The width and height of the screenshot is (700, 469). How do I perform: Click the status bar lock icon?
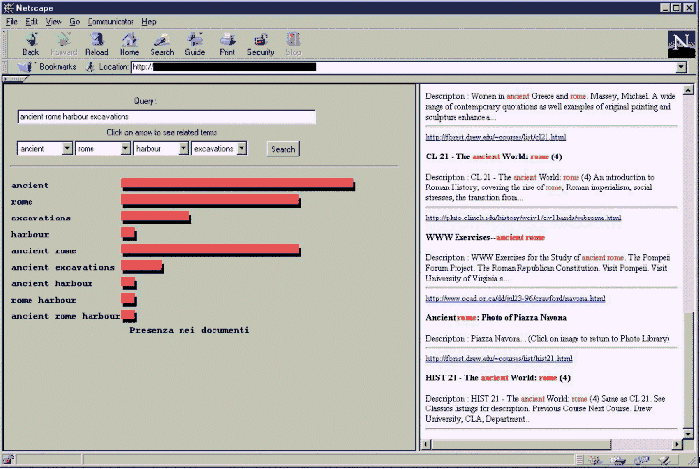[8, 459]
